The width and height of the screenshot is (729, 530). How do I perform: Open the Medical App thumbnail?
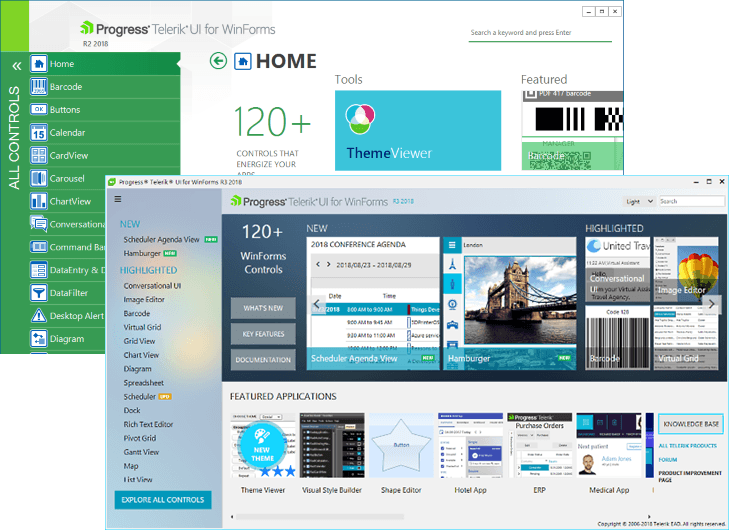(x=609, y=445)
